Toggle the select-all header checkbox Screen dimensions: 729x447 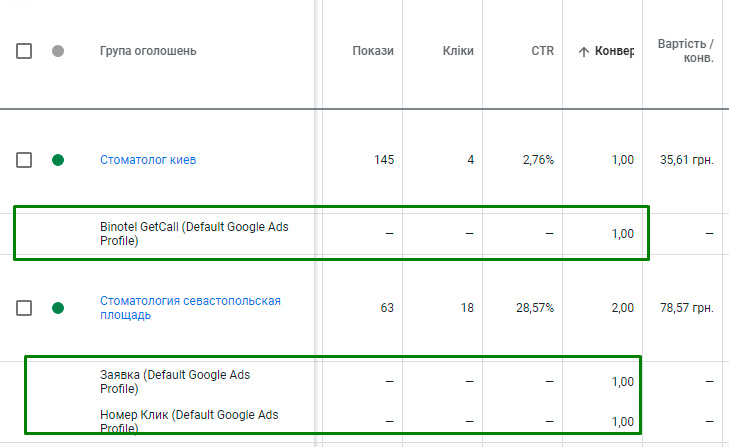click(x=24, y=51)
